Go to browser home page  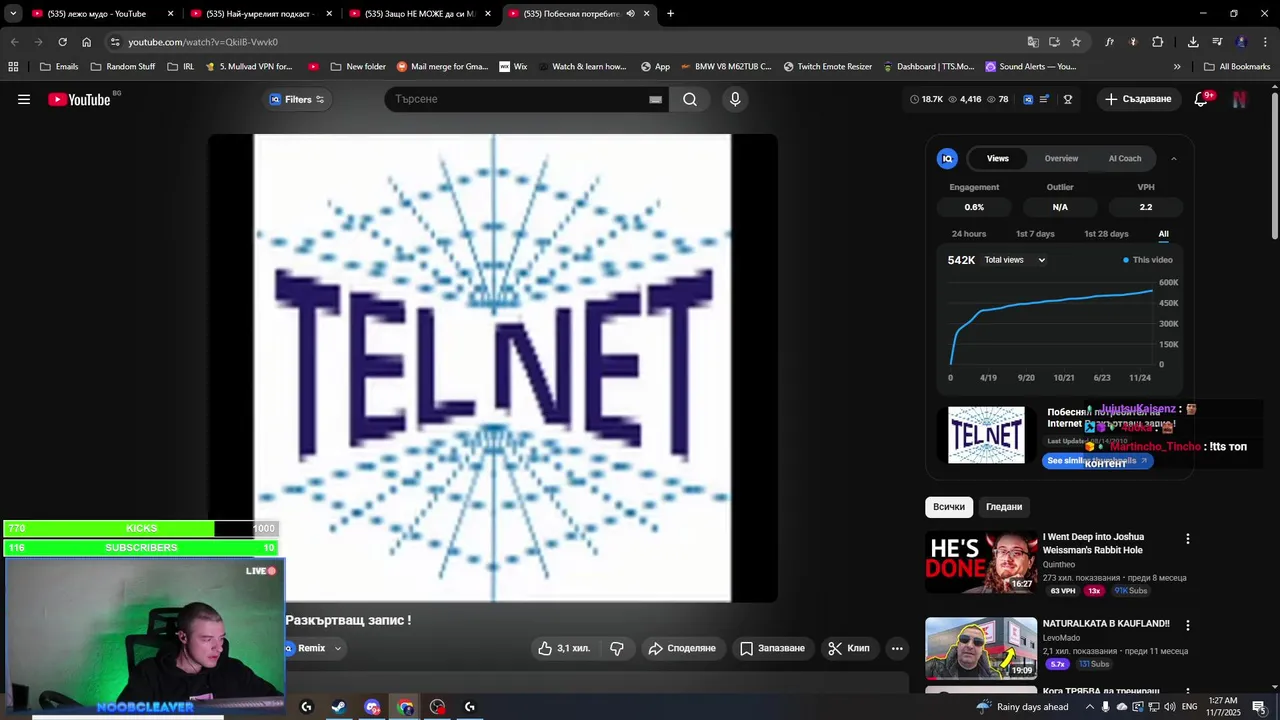[x=86, y=42]
